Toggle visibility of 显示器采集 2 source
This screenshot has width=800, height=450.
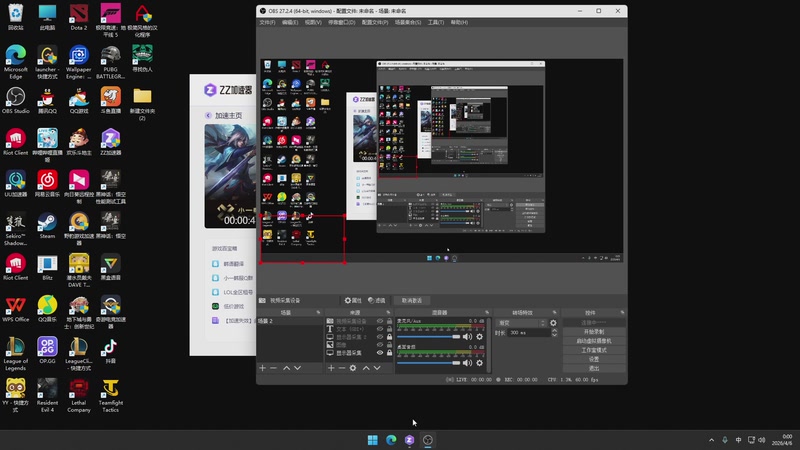(x=380, y=337)
